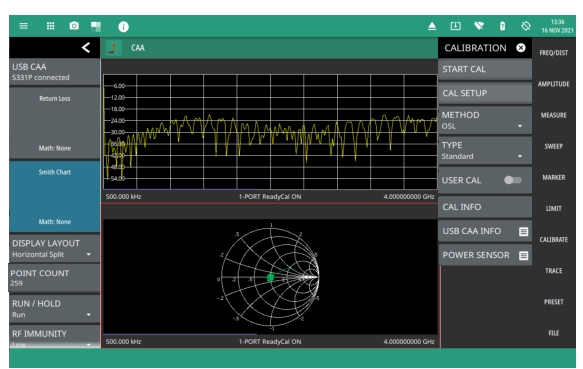
Task: Open the RUN / HOLD dropdown
Action: tap(54, 309)
